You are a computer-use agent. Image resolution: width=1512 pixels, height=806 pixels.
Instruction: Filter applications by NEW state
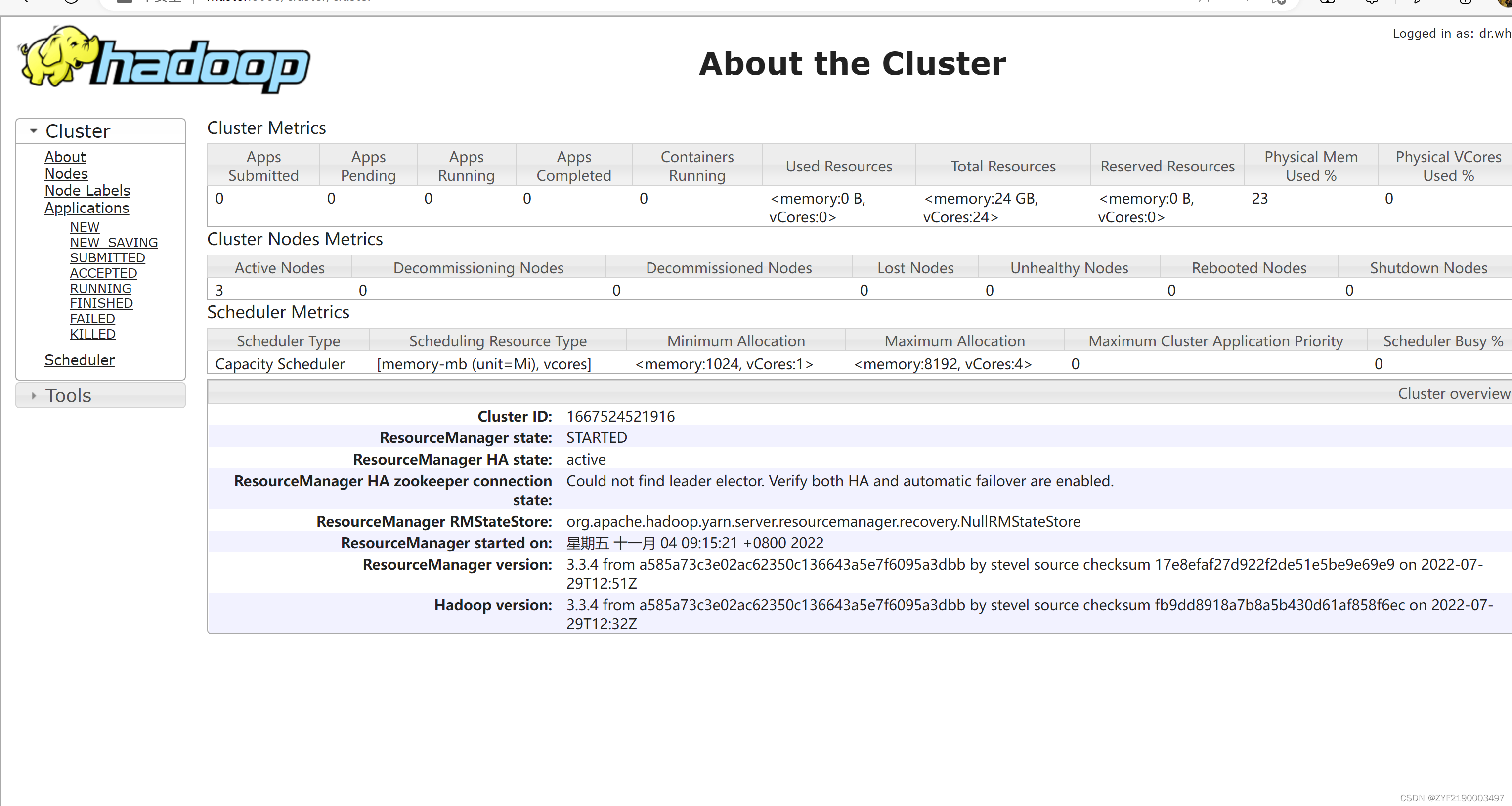pos(85,227)
